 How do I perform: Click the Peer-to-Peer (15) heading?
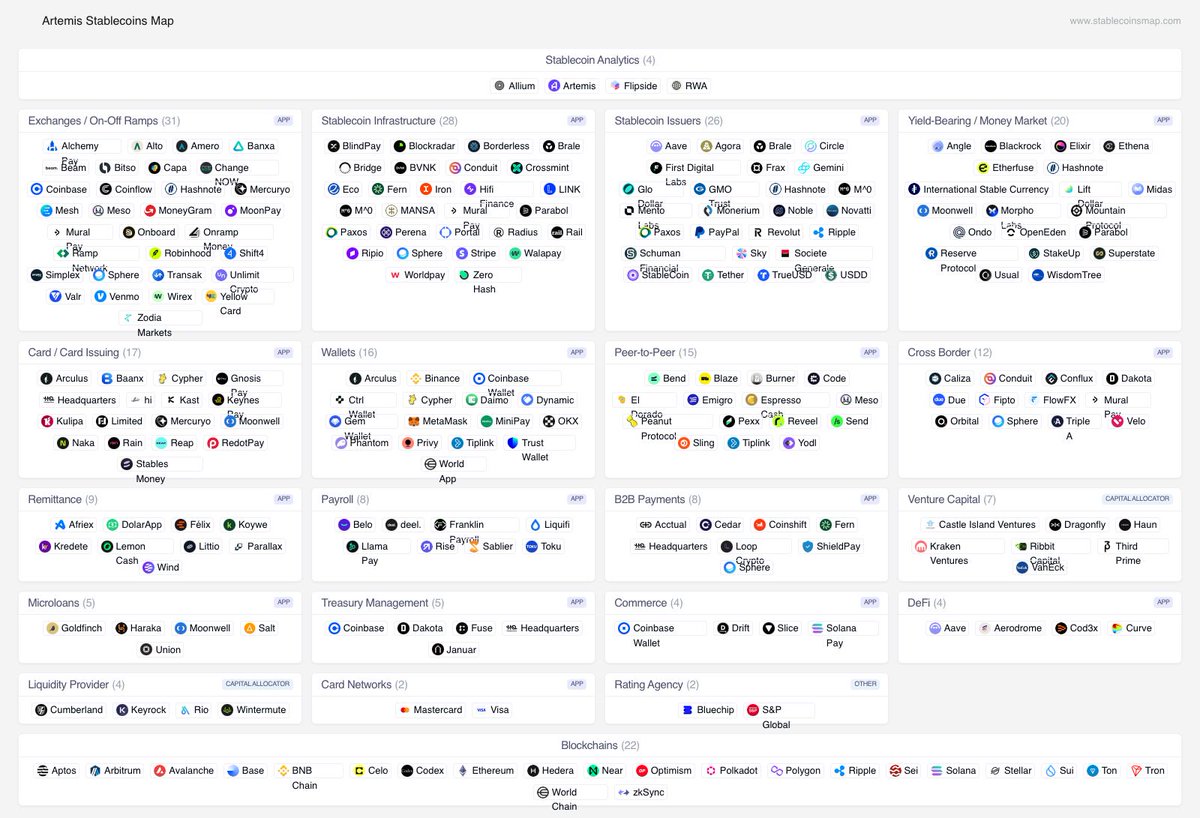pos(656,353)
